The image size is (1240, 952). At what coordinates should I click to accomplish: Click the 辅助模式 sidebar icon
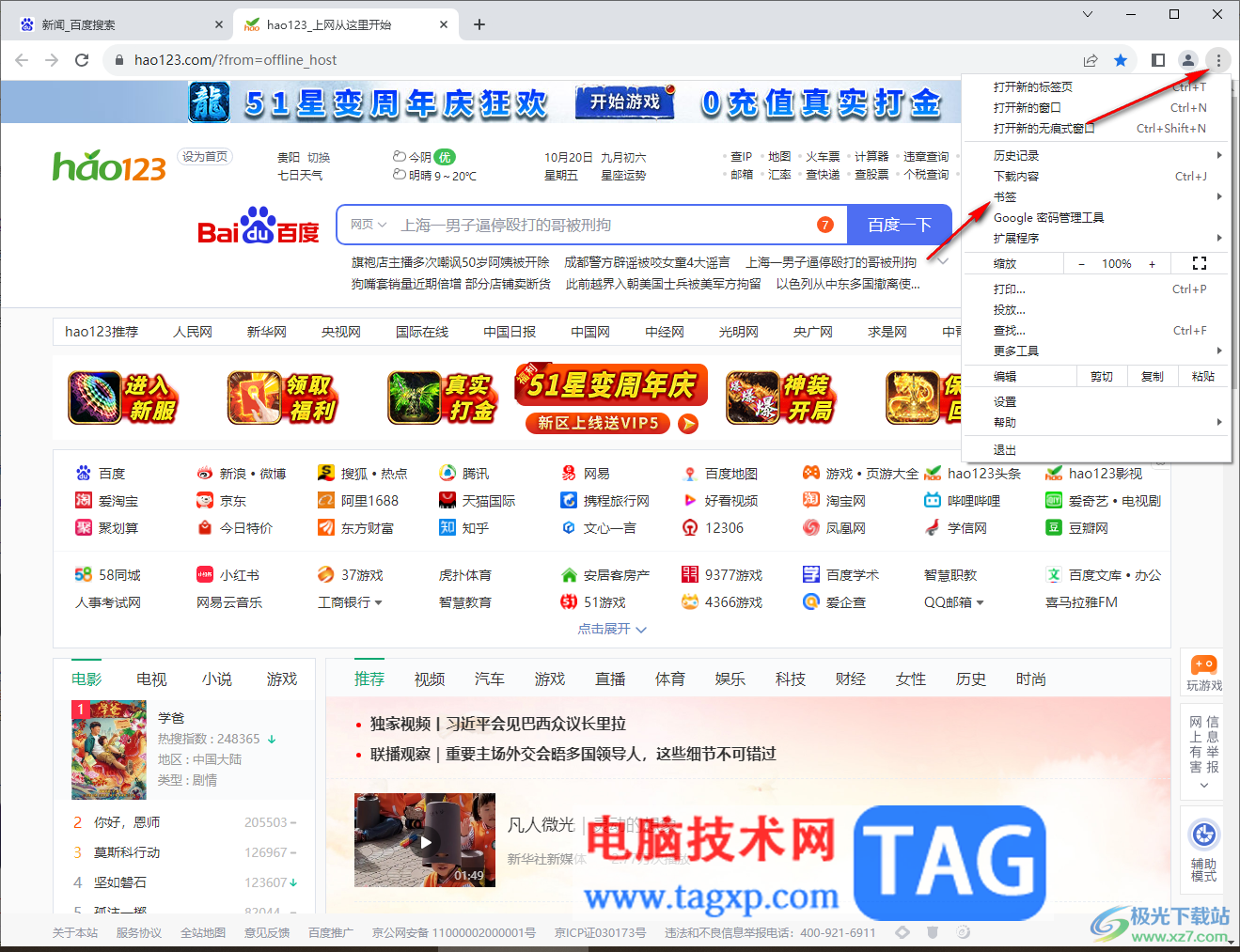(x=1203, y=851)
